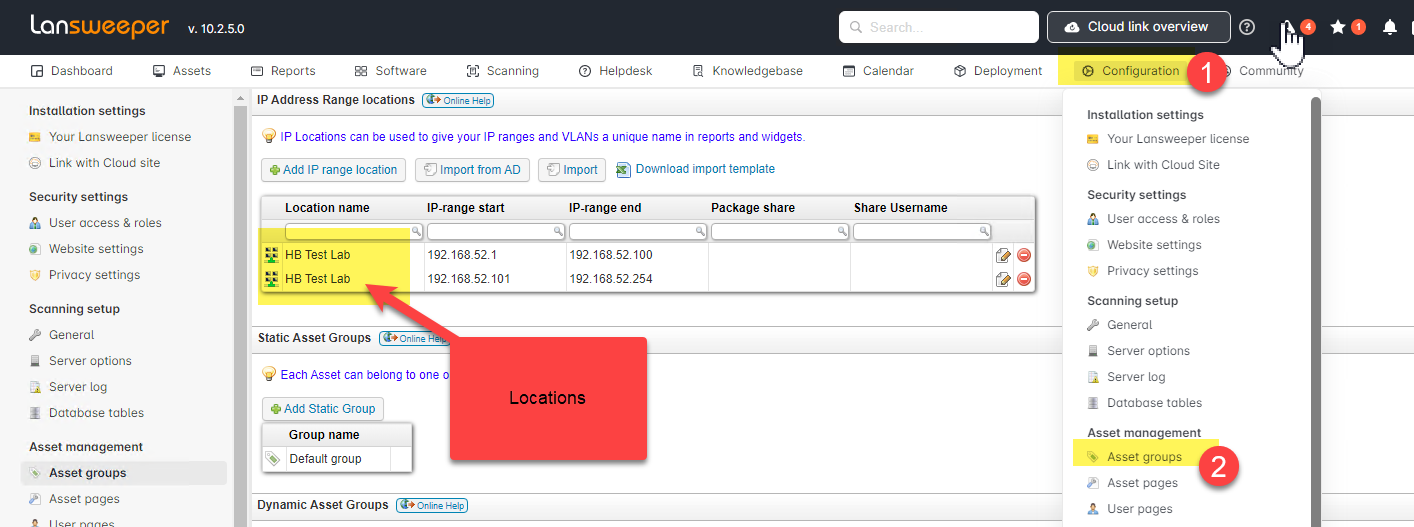Open the Configuration menu

[x=1131, y=71]
